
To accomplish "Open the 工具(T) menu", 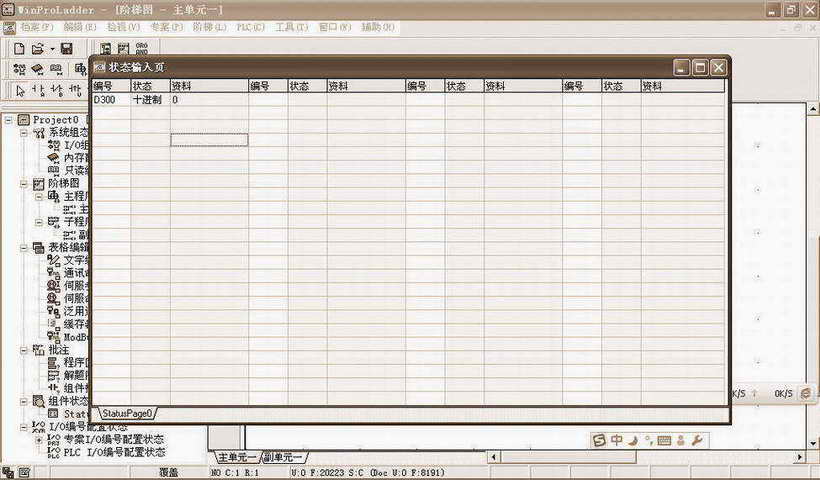I will (291, 27).
